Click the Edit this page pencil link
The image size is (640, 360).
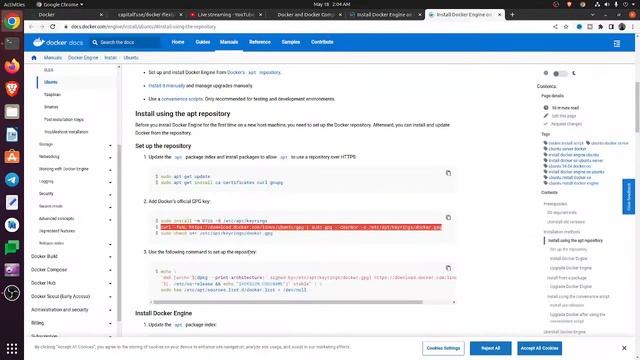pyautogui.click(x=564, y=116)
